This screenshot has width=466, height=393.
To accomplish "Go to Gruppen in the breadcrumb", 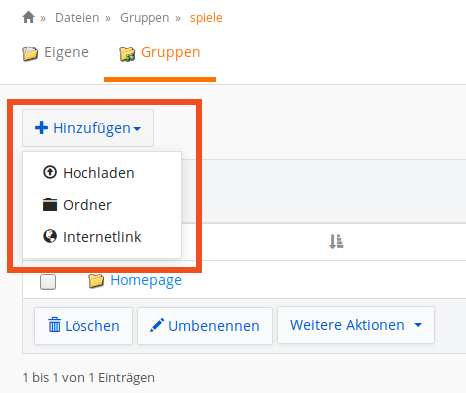I will click(144, 18).
